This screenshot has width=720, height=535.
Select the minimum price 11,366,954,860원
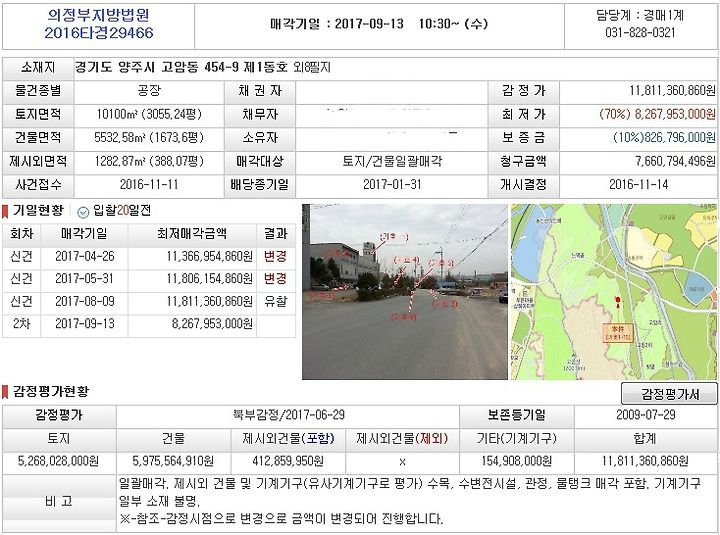[209, 256]
